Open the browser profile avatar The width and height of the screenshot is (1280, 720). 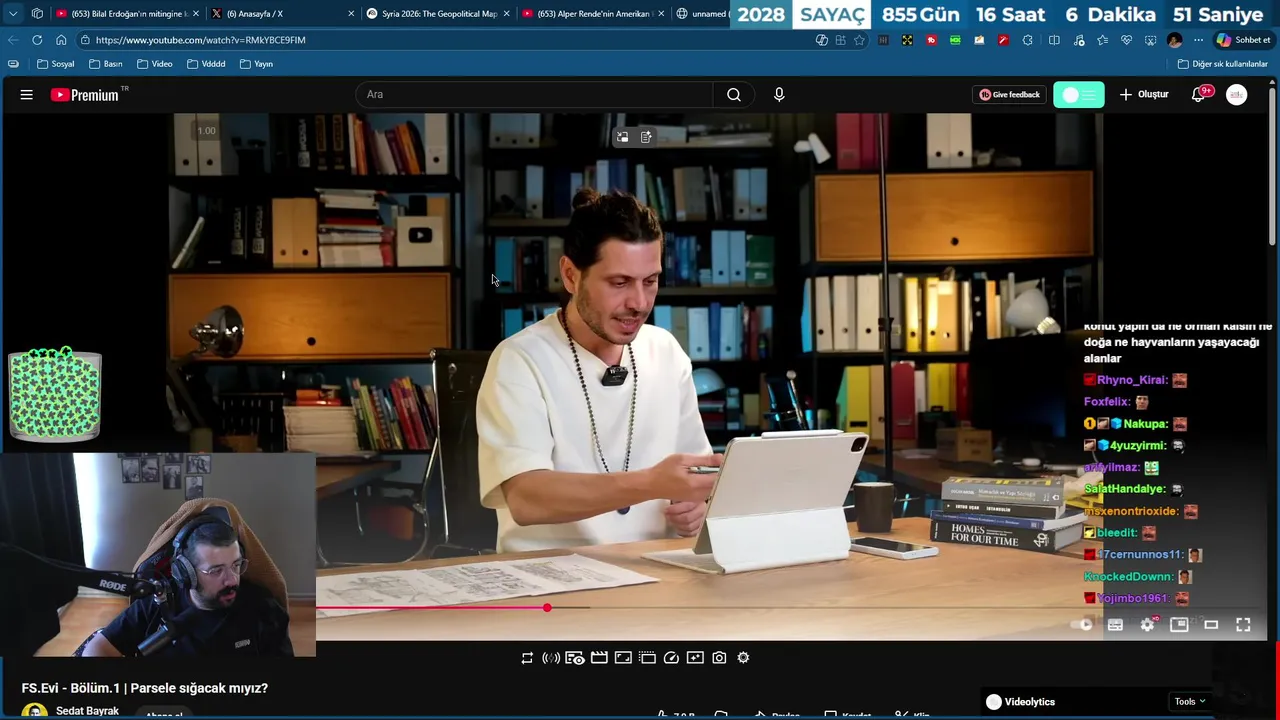(x=1174, y=40)
